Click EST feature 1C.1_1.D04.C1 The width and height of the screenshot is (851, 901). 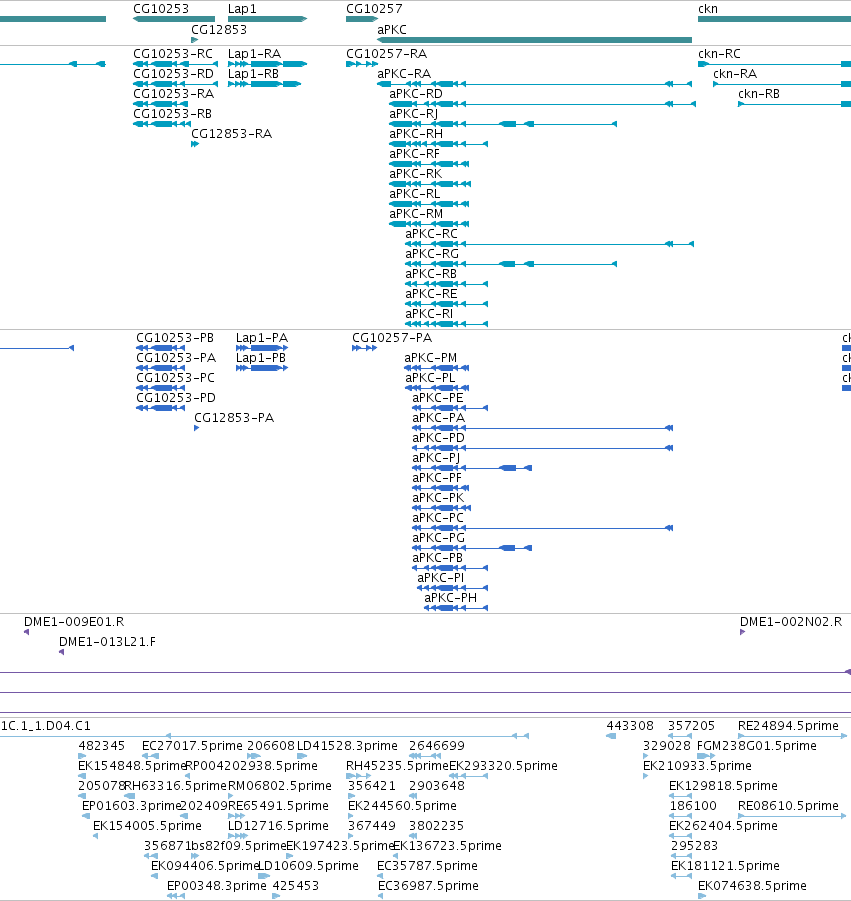264,736
